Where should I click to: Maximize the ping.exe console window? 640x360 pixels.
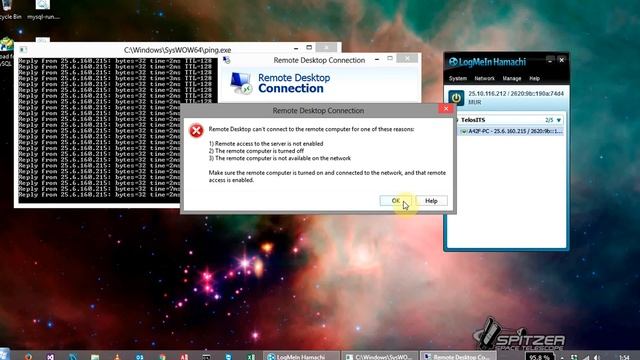coord(309,48)
